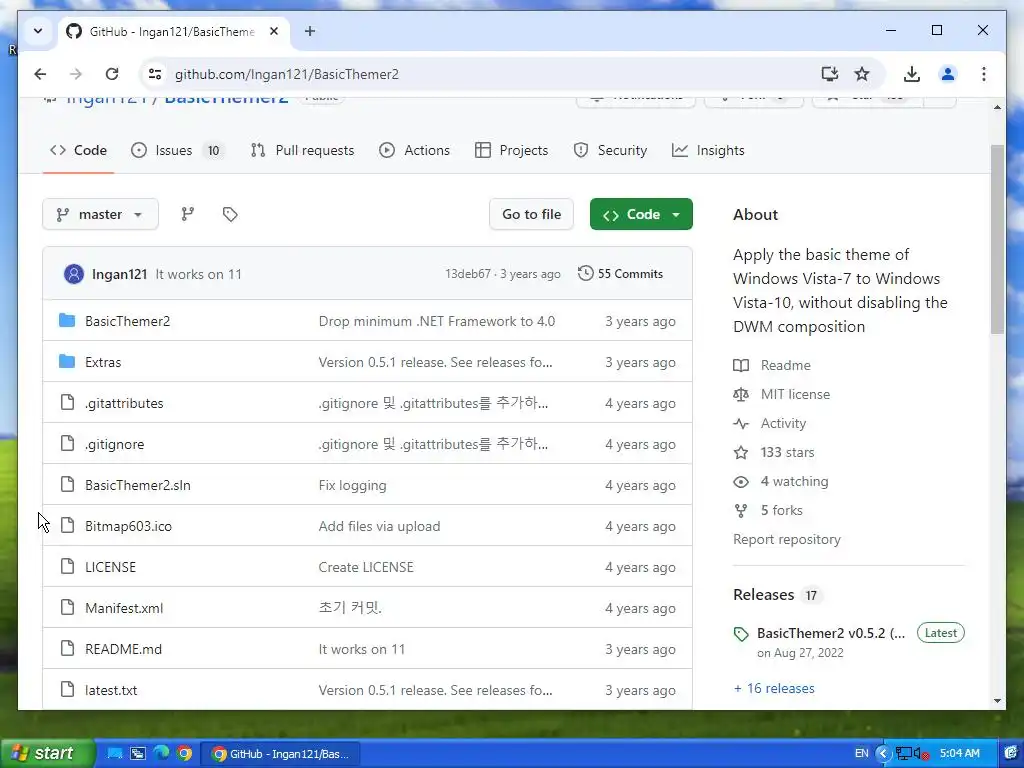
Task: Open the Chrome profile avatar
Action: coord(948,74)
